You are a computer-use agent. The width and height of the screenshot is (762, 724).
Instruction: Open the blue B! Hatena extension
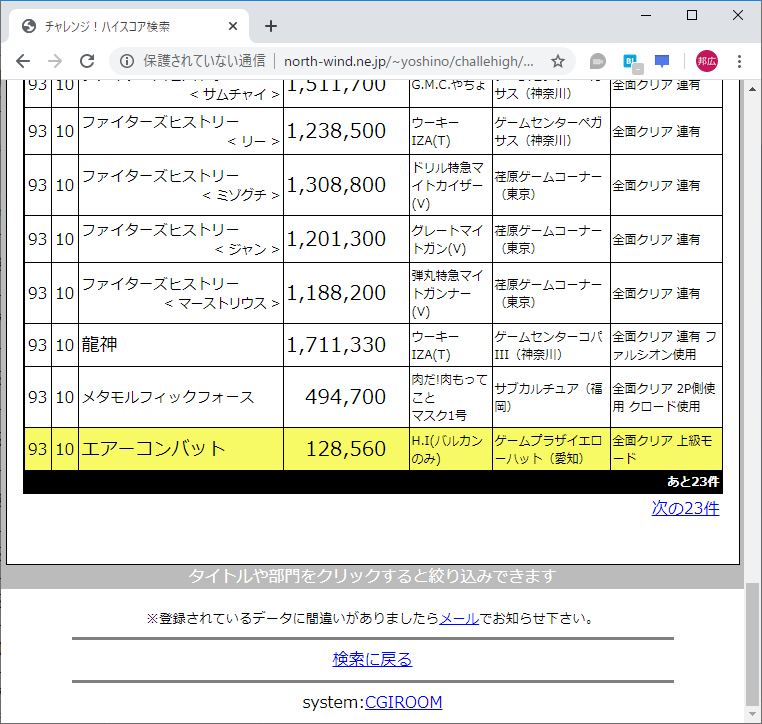[632, 62]
